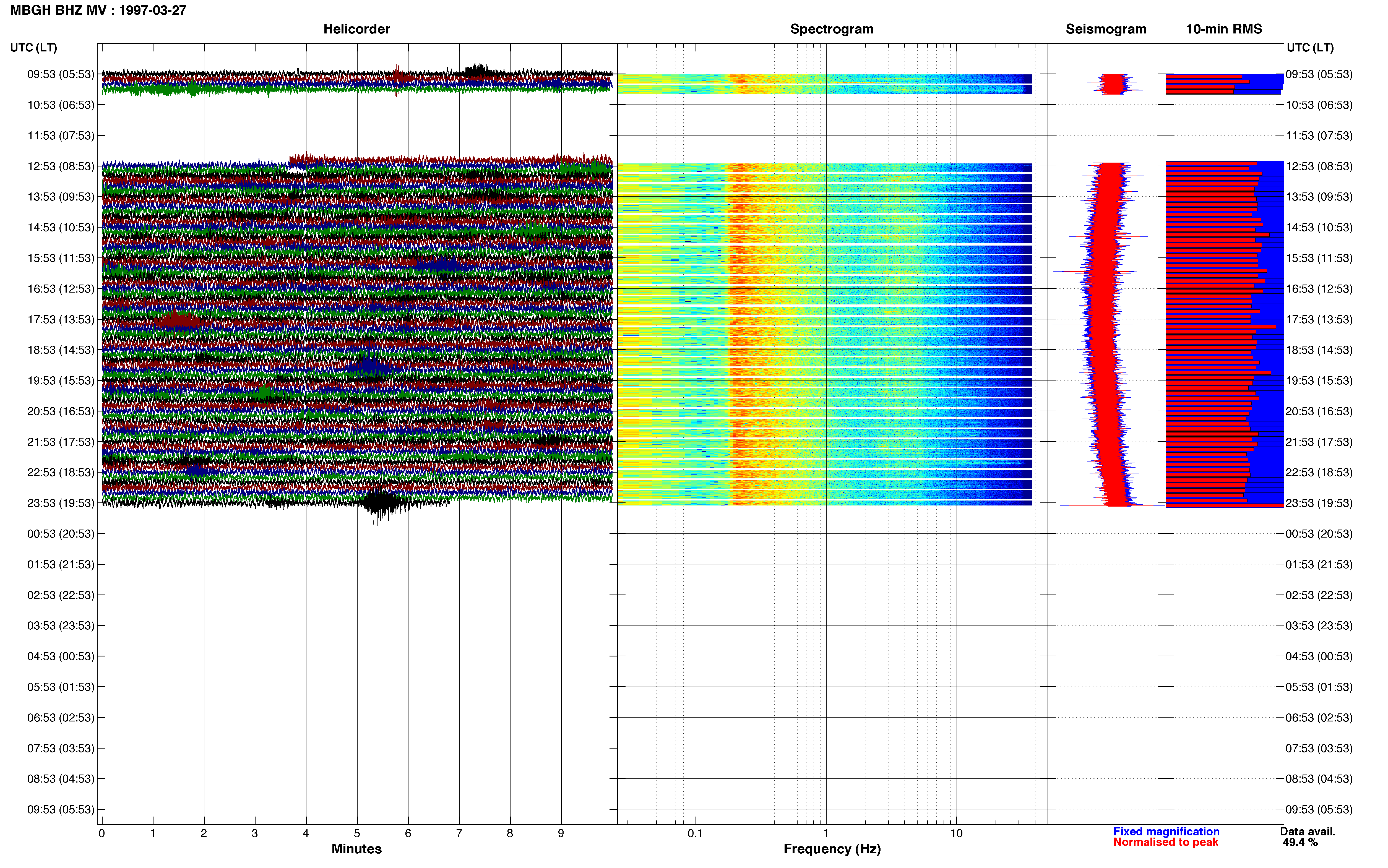The image size is (1388, 868).
Task: Click the left time label '04:53 (00:53)'
Action: pyautogui.click(x=60, y=656)
